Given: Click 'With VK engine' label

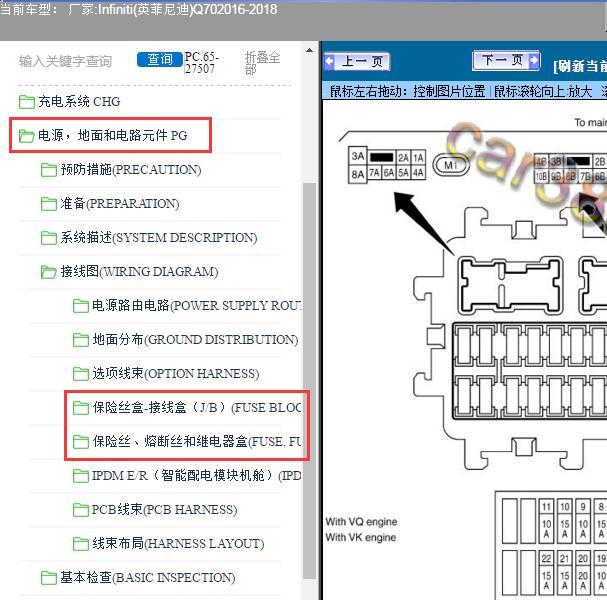Looking at the screenshot, I should coord(361,537).
